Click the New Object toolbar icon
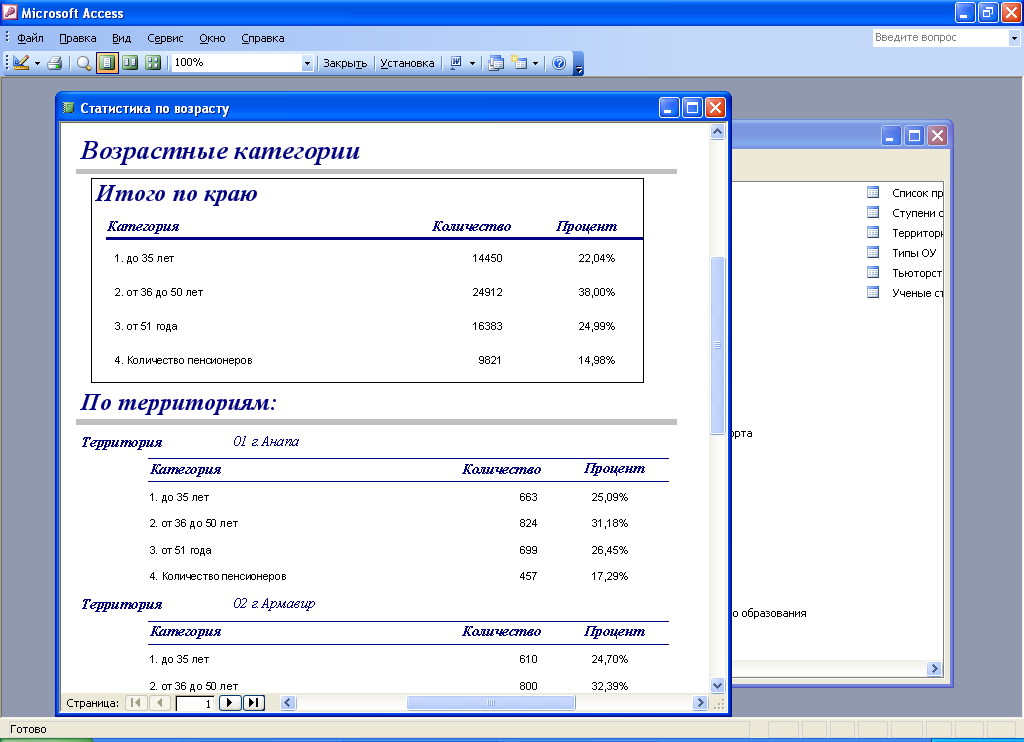 pyautogui.click(x=519, y=63)
